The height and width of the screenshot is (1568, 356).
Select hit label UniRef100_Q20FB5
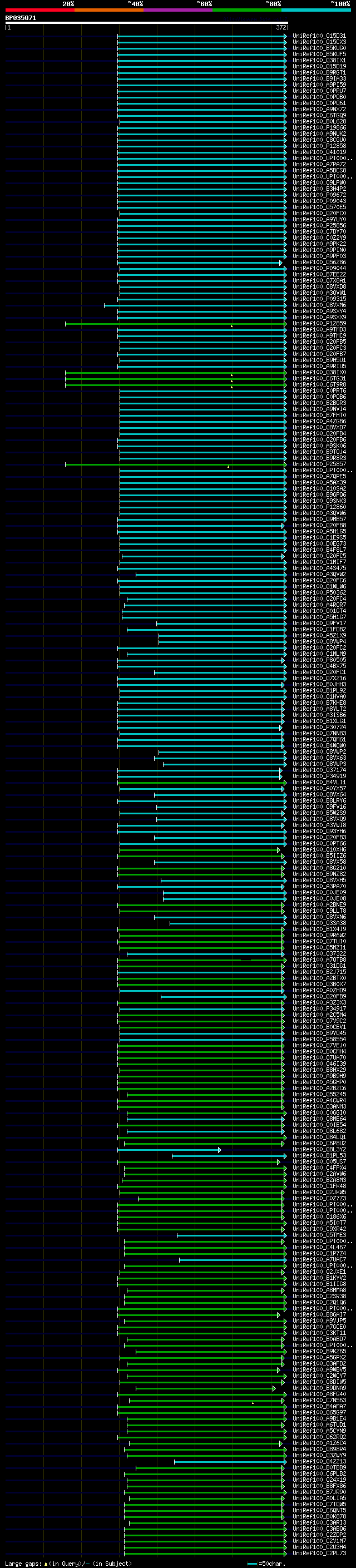click(x=319, y=342)
